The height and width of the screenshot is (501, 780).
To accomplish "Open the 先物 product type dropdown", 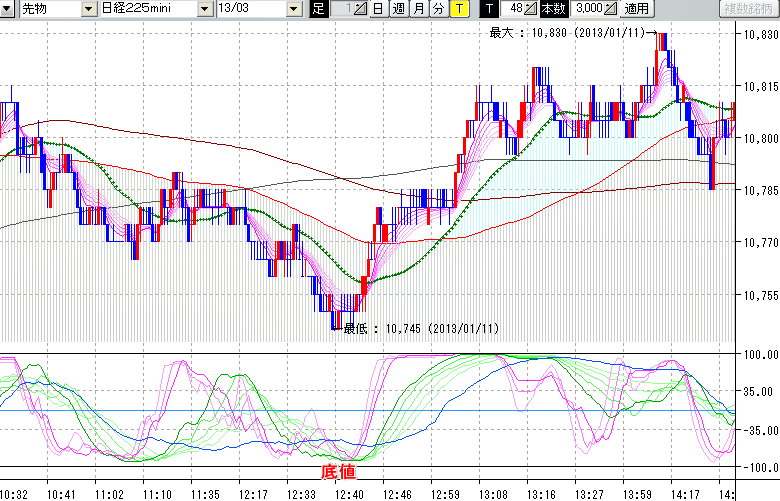I will click(x=47, y=9).
